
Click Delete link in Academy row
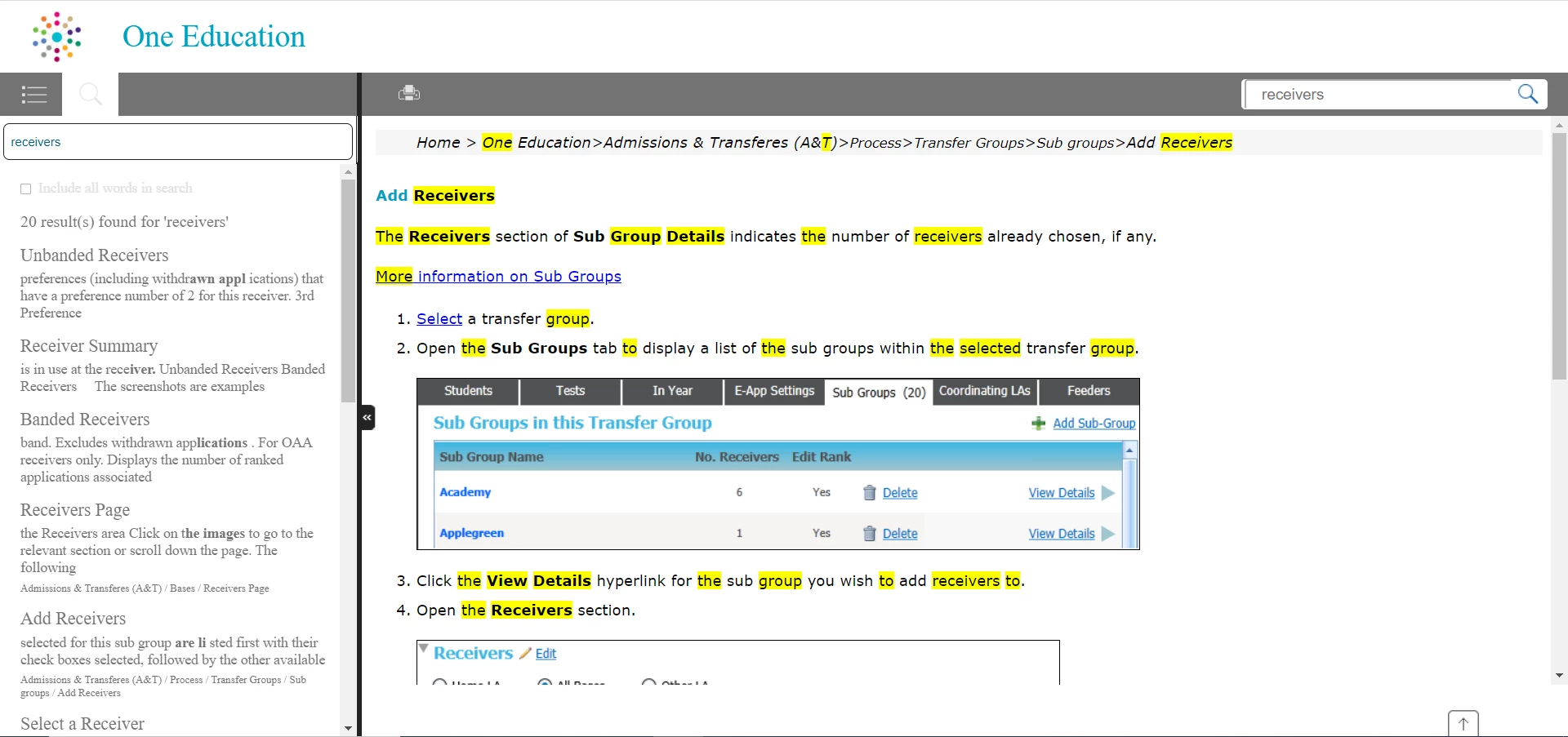tap(900, 493)
